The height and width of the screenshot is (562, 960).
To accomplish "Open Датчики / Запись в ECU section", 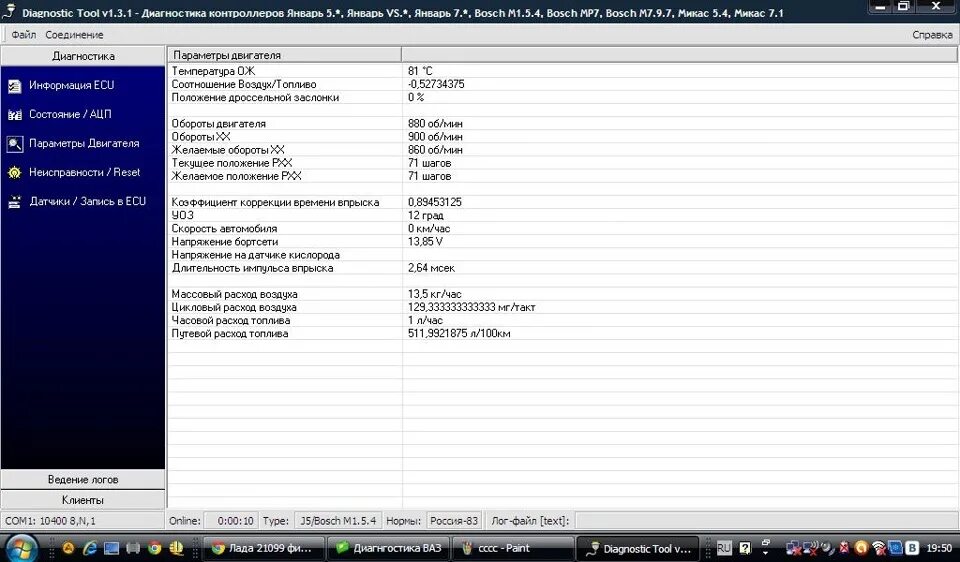I will (77, 201).
